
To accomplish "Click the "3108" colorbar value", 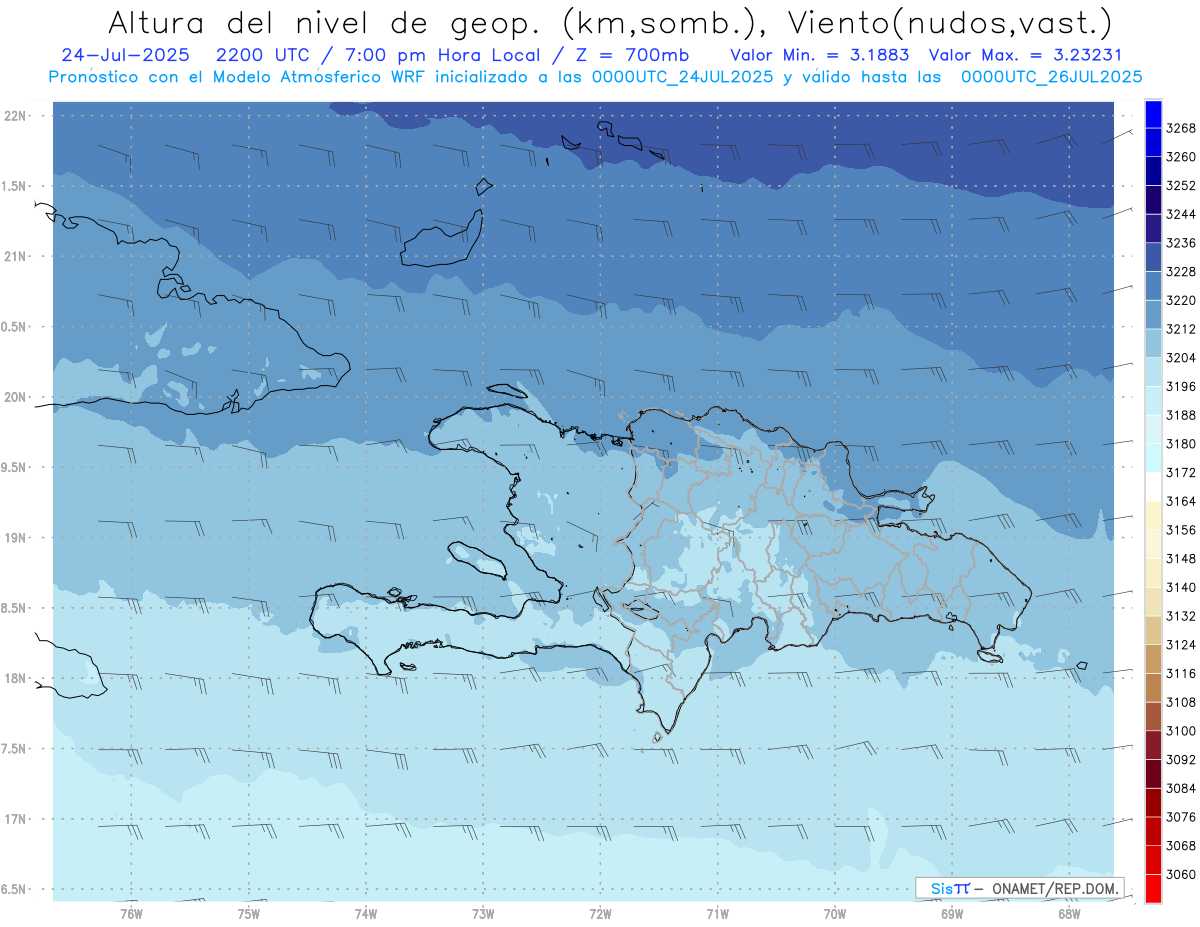I will 1181,702.
